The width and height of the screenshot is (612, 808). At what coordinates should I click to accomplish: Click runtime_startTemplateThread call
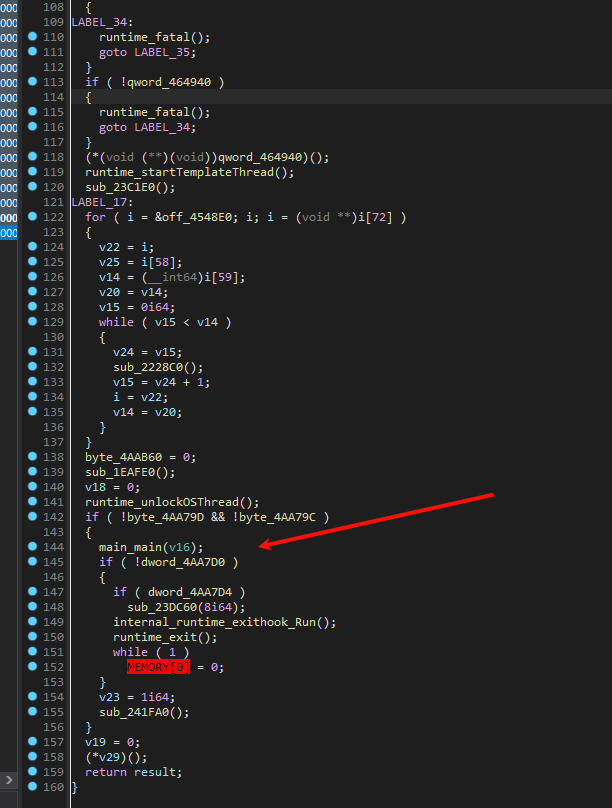tap(179, 172)
